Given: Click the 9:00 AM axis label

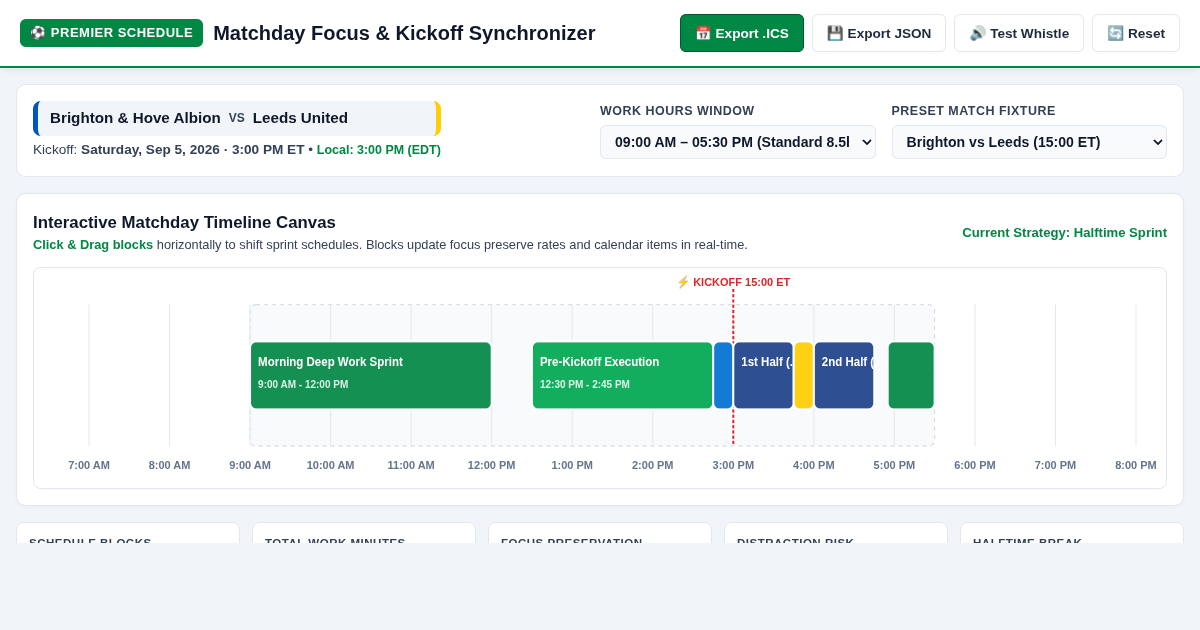Looking at the screenshot, I should (x=250, y=465).
